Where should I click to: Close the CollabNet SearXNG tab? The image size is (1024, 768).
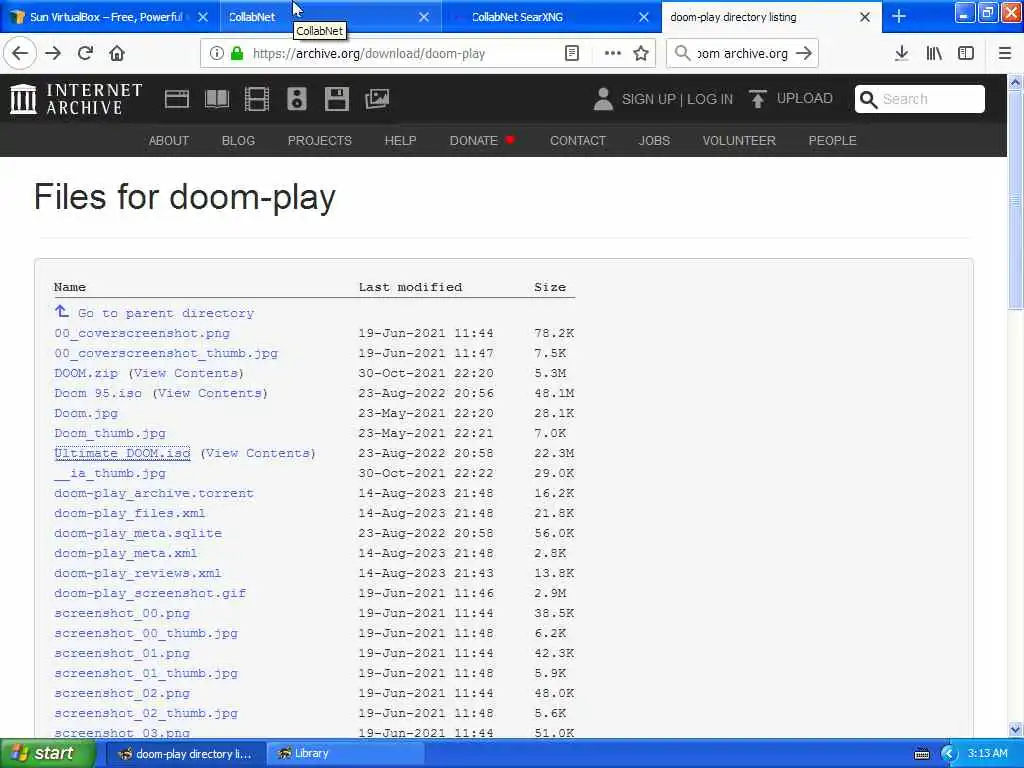pyautogui.click(x=644, y=17)
